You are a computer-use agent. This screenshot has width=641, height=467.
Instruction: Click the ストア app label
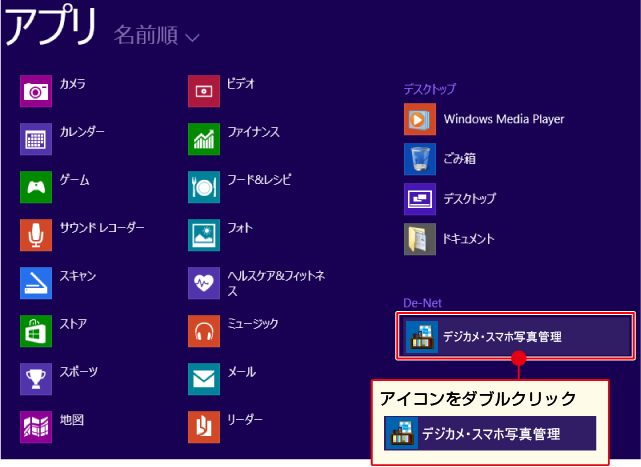pos(74,324)
